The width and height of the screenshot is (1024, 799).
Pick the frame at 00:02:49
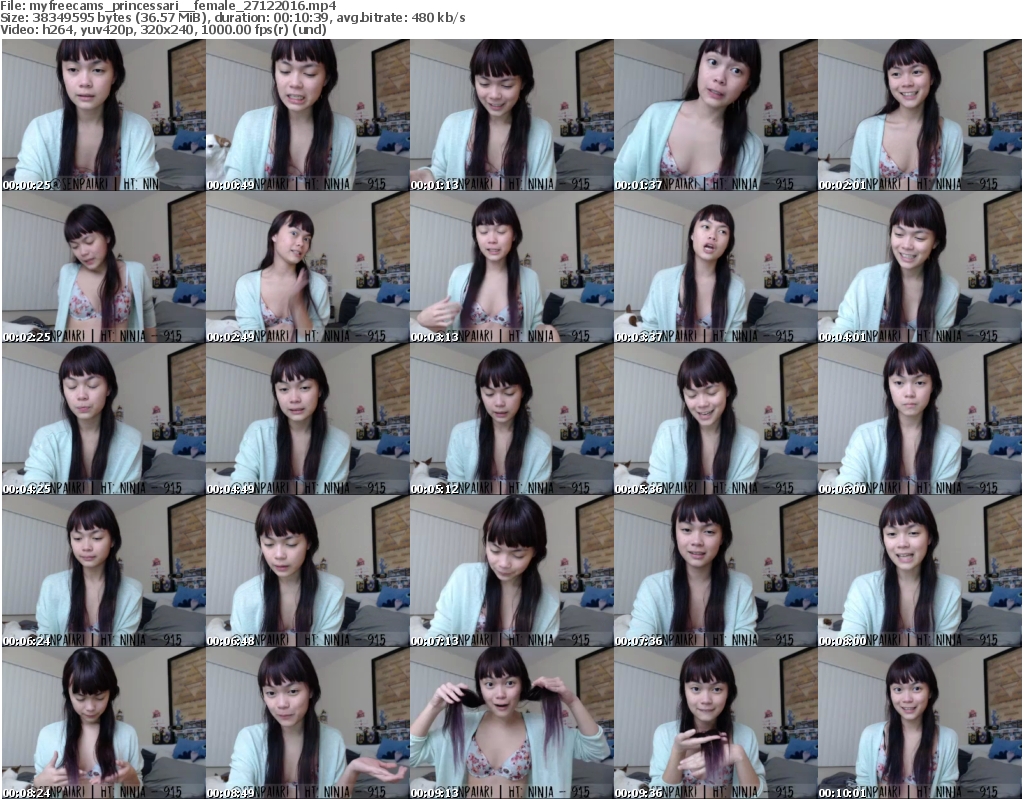pyautogui.click(x=308, y=267)
